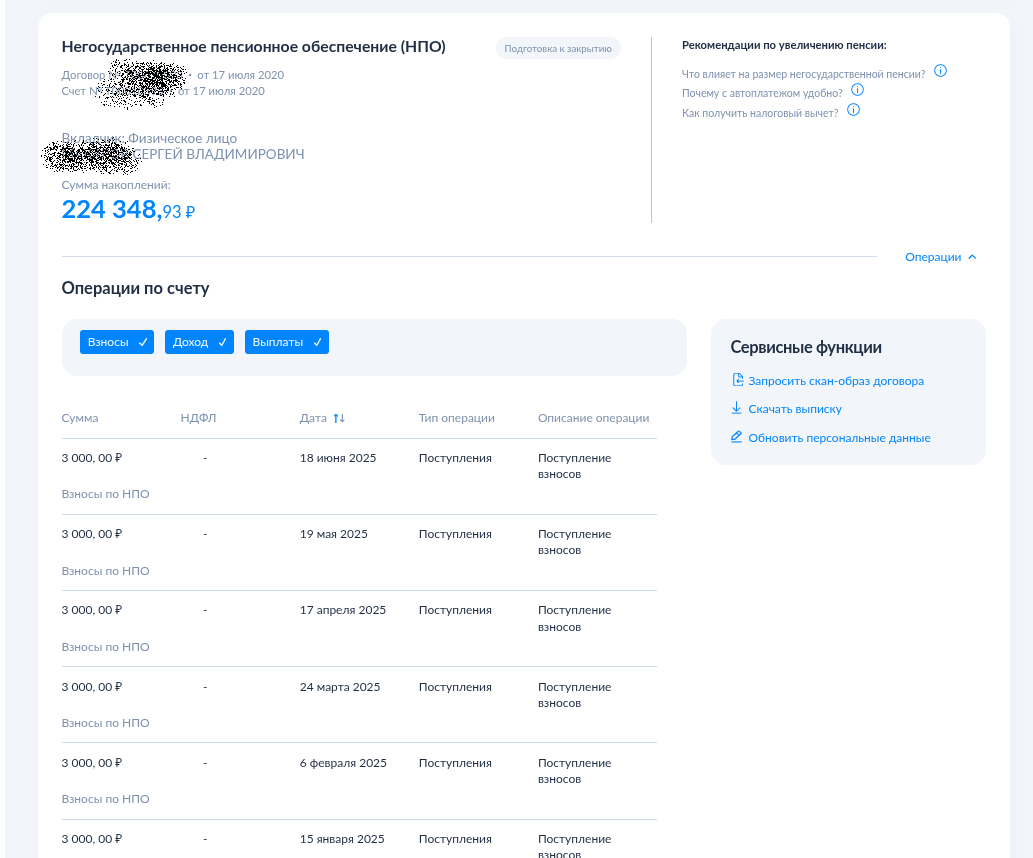Click the chevron next to Операции
This screenshot has height=858, width=1033.
pos(972,257)
